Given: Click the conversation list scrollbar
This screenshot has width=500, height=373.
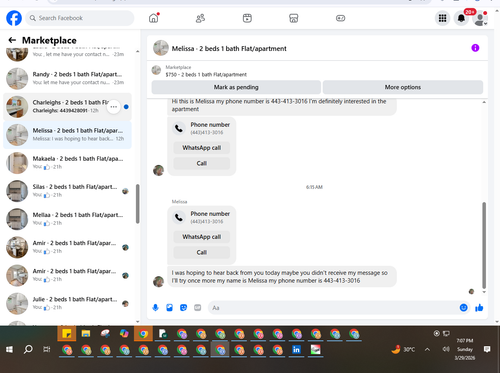Looking at the screenshot, I should click(x=137, y=204).
